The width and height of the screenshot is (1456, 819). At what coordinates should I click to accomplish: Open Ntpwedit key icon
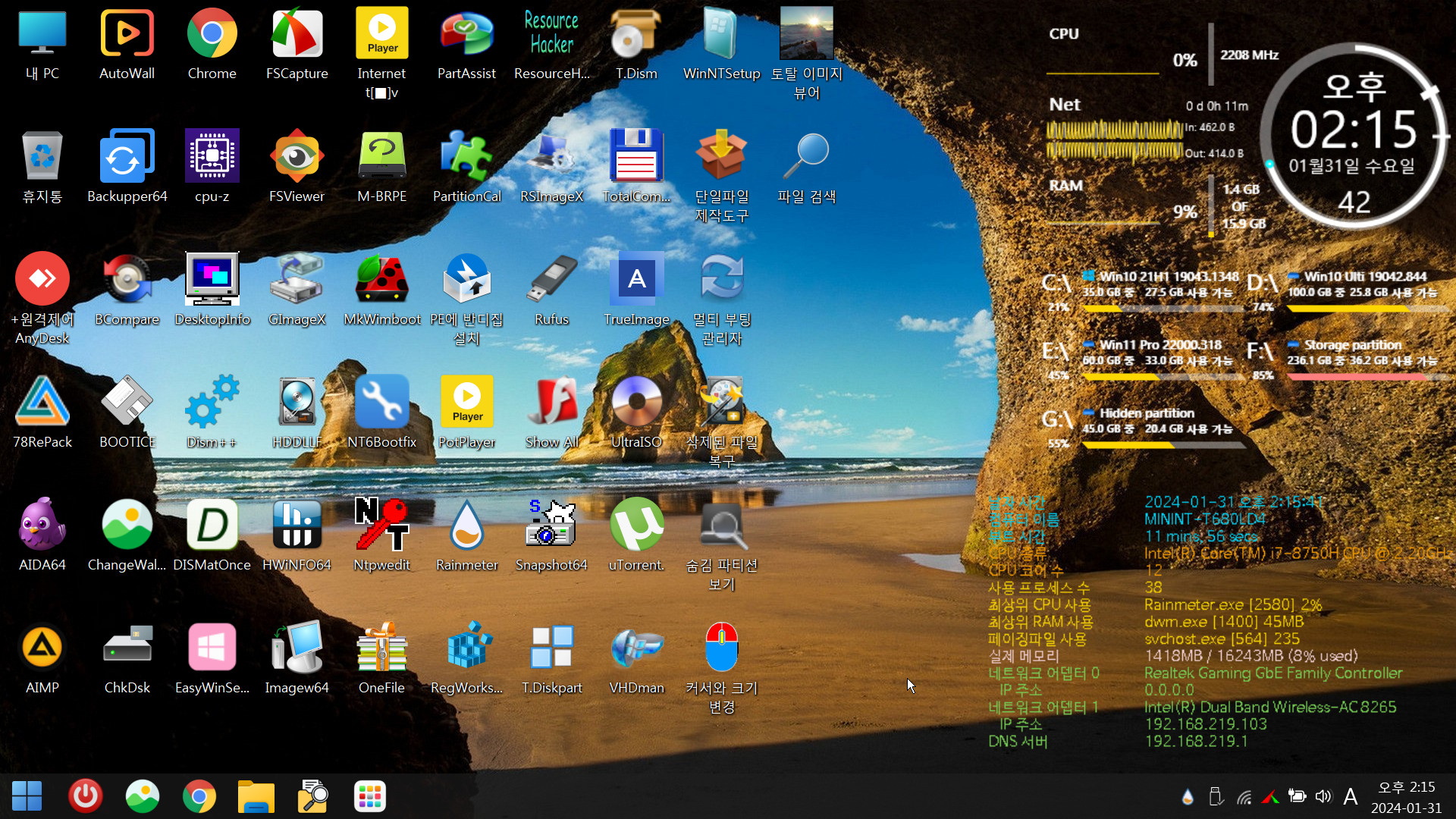click(381, 535)
